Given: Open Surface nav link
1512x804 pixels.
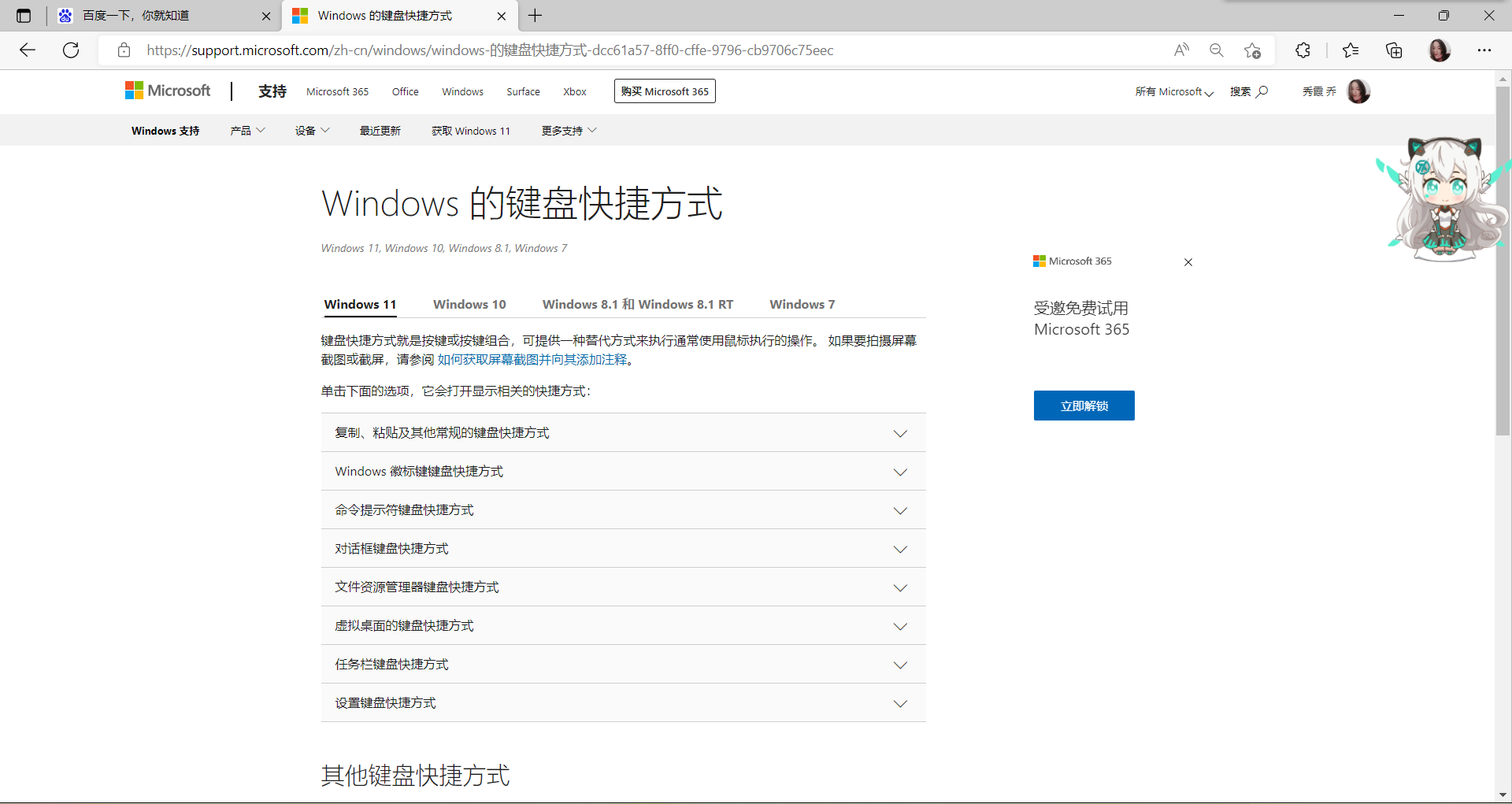Looking at the screenshot, I should [x=523, y=91].
